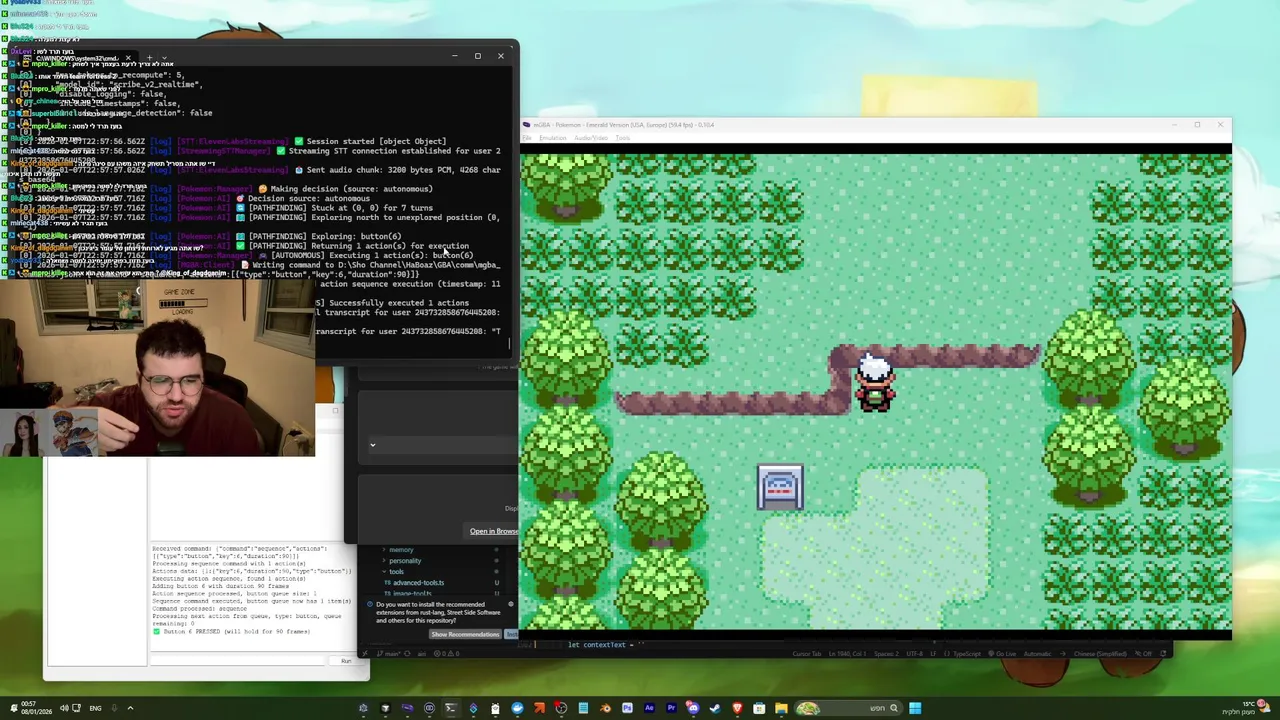Launch Microsoft Store from the taskbar

click(759, 709)
